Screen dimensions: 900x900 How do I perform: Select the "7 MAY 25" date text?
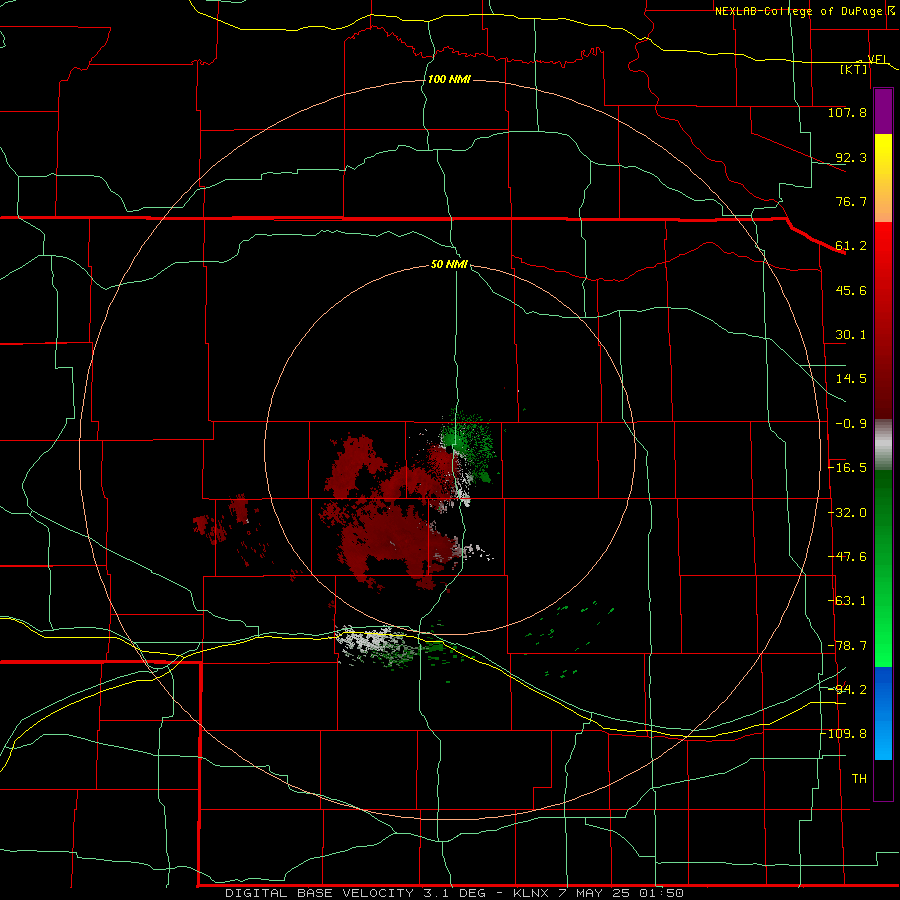point(594,893)
